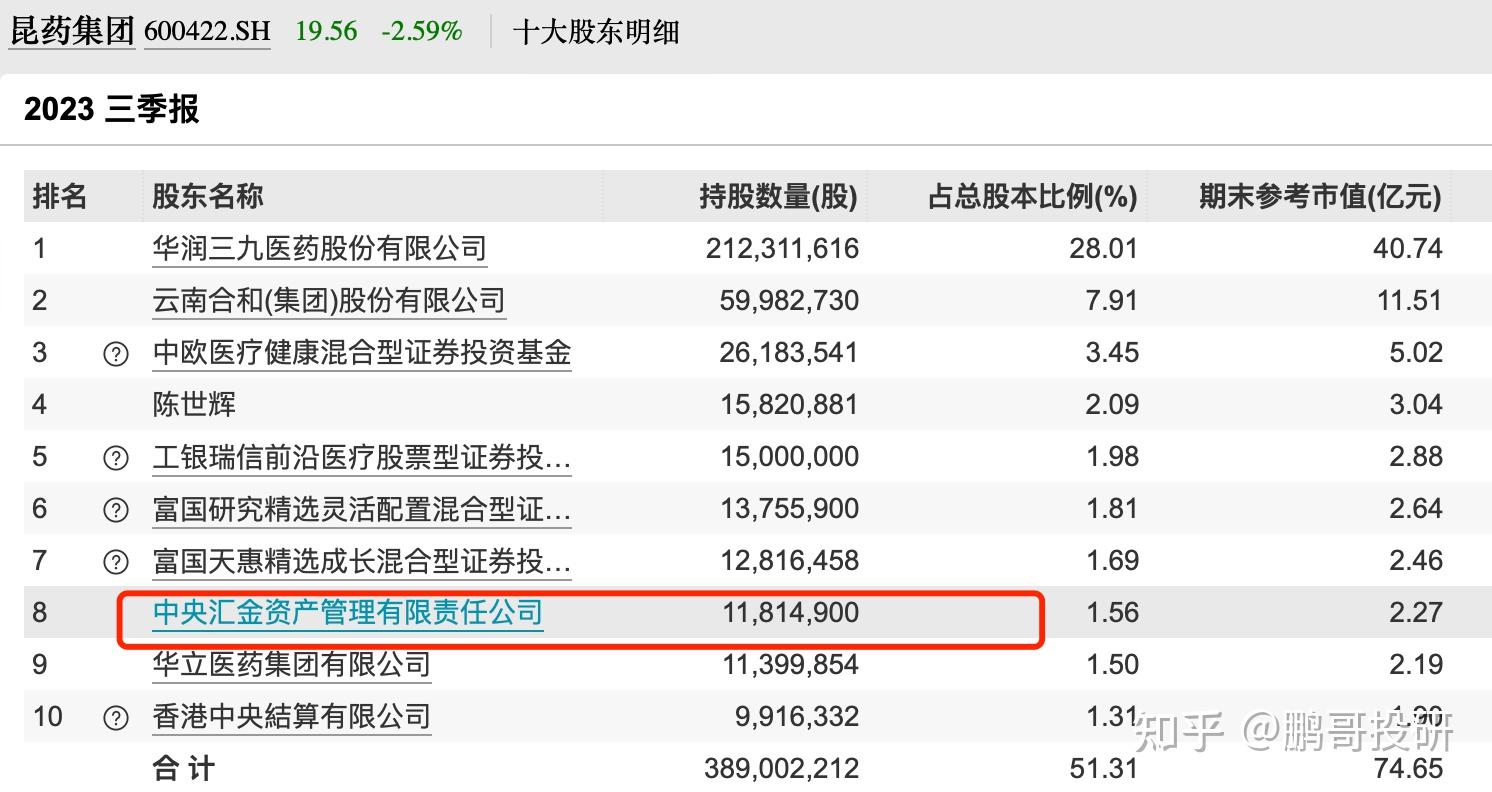Screen dimensions: 1492x792
Task: Click the share count 11,399,854
Action: [x=789, y=664]
